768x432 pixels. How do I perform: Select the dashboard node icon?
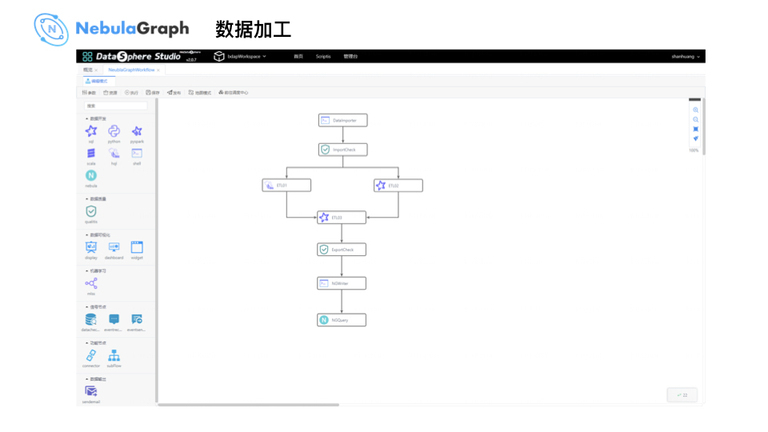114,247
